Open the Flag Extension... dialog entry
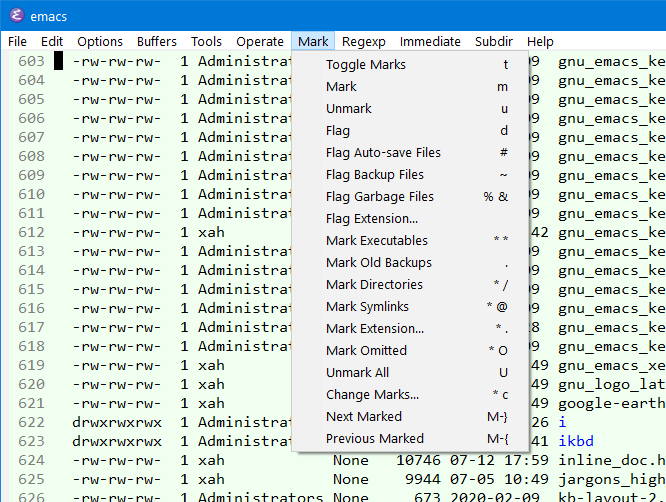 click(372, 219)
